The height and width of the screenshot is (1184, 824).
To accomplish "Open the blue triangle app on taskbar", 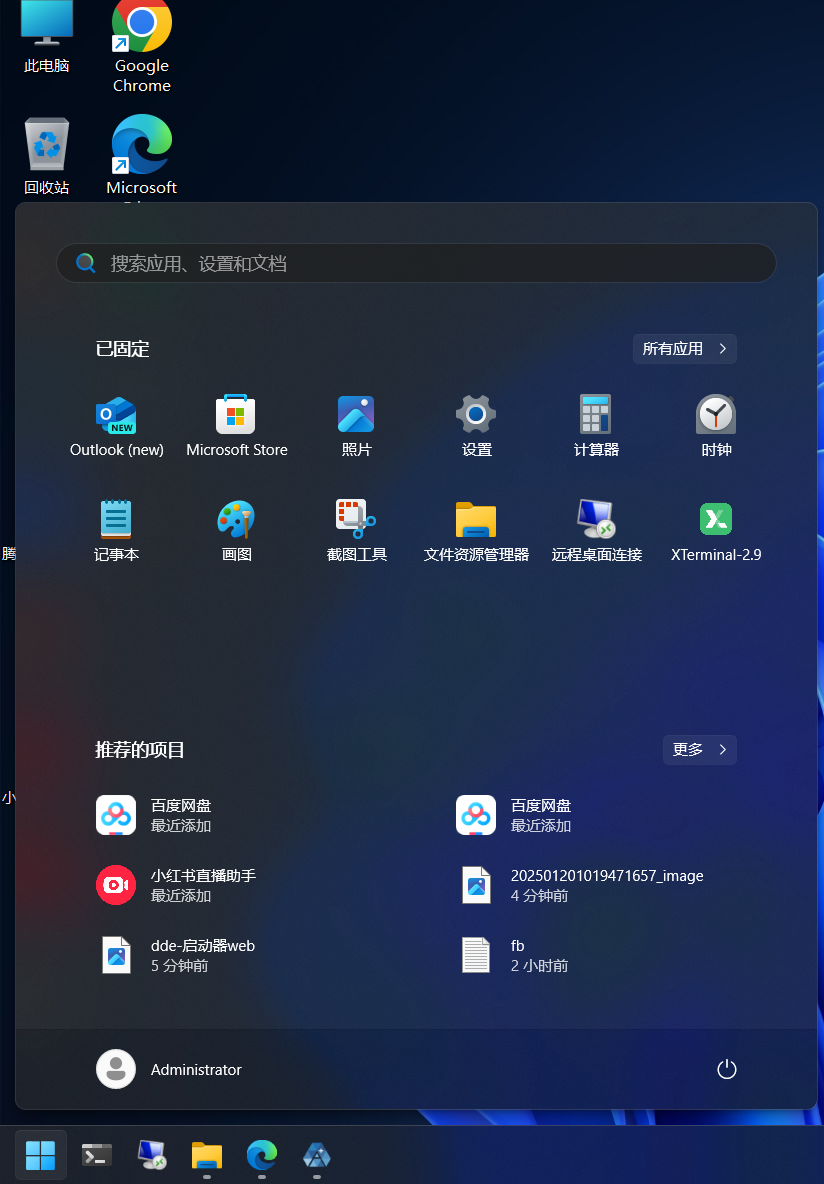I will (x=316, y=1155).
